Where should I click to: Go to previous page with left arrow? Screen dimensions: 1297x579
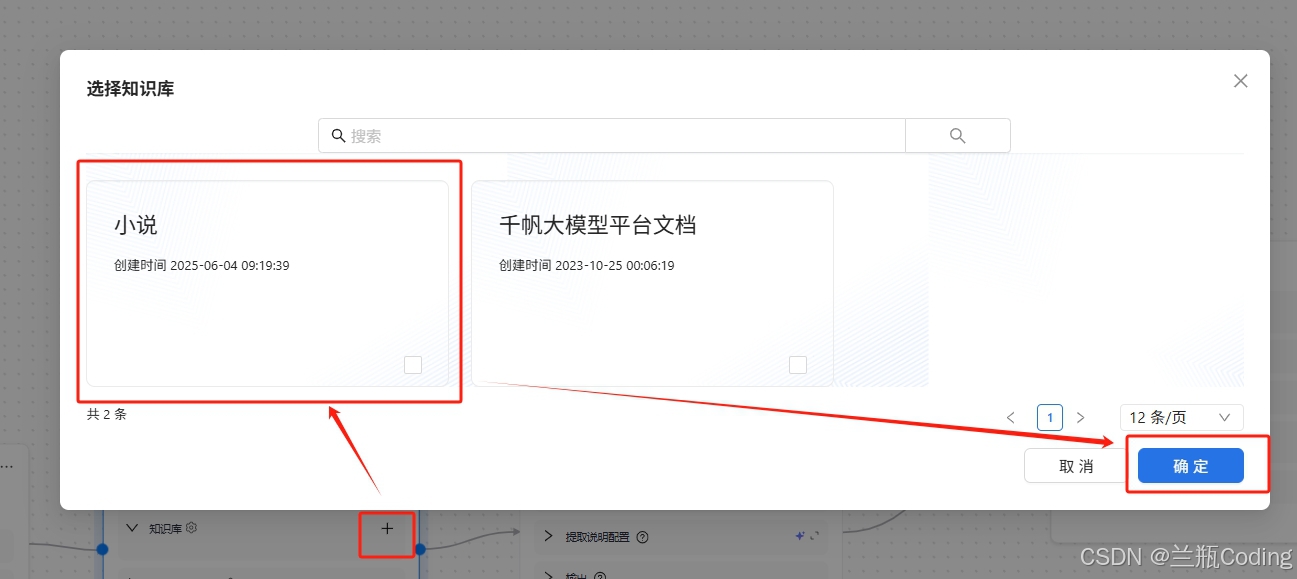point(1011,417)
